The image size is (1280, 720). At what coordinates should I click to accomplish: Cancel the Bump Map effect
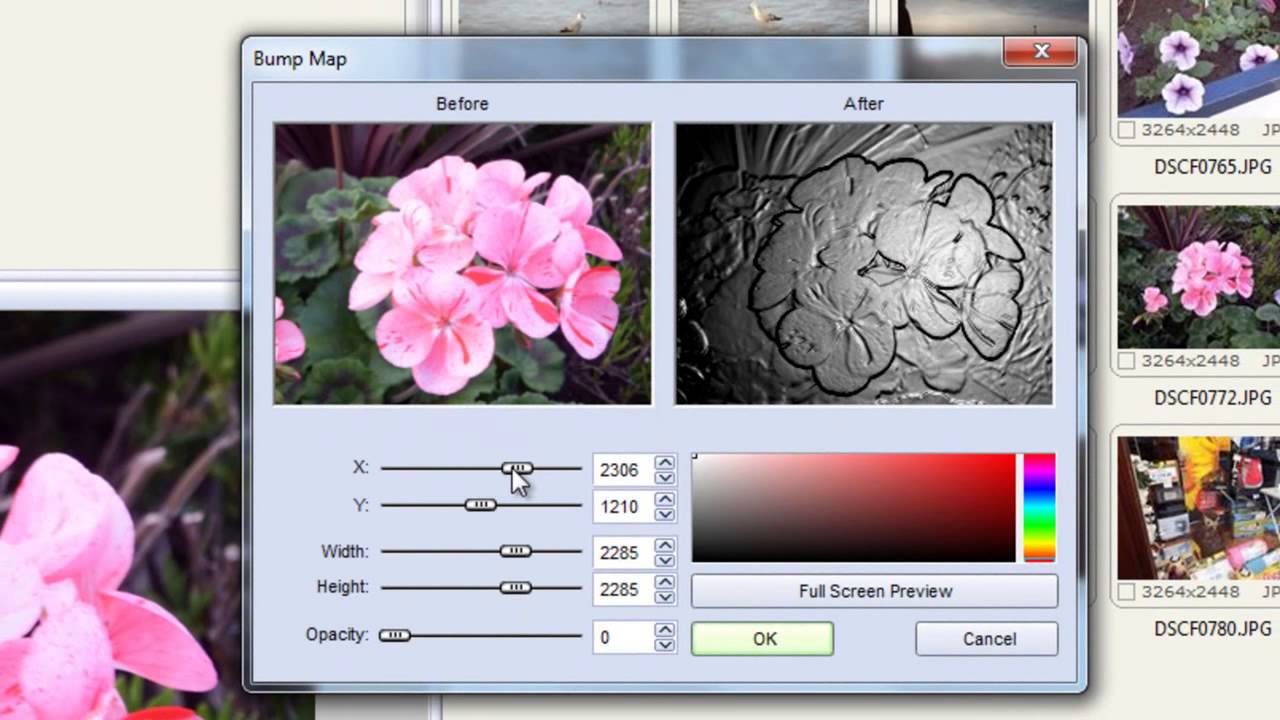(987, 639)
